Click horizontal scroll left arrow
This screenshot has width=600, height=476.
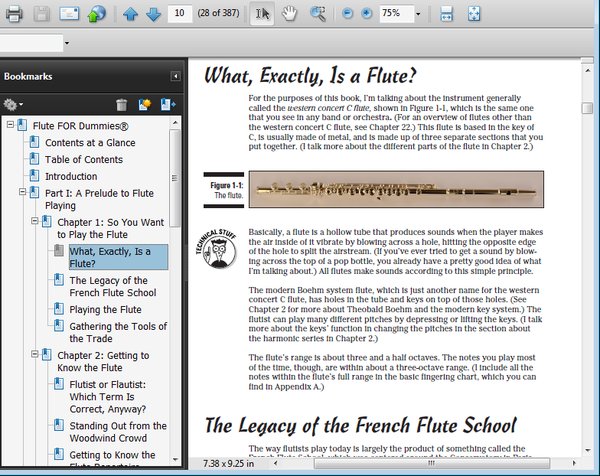click(x=276, y=463)
